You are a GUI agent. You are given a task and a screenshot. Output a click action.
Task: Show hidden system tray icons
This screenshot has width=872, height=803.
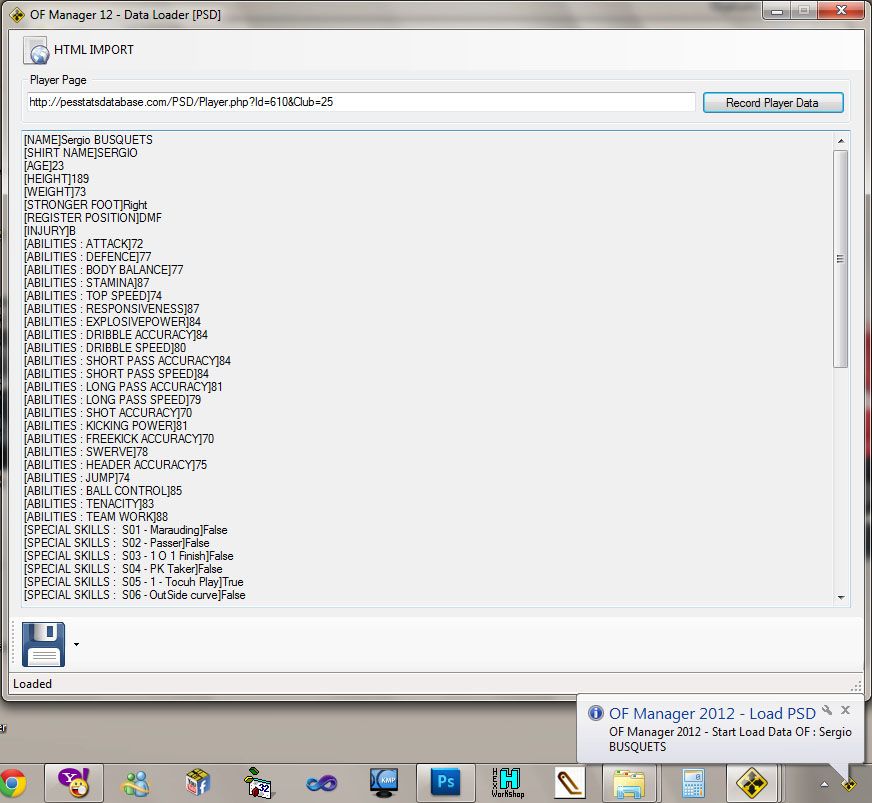825,782
